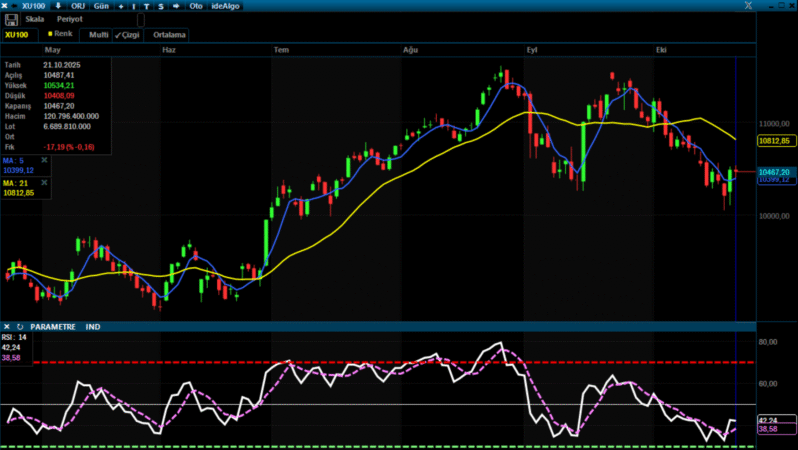The width and height of the screenshot is (798, 450).
Task: Toggle the Çizgi checkbox
Action: 127,34
